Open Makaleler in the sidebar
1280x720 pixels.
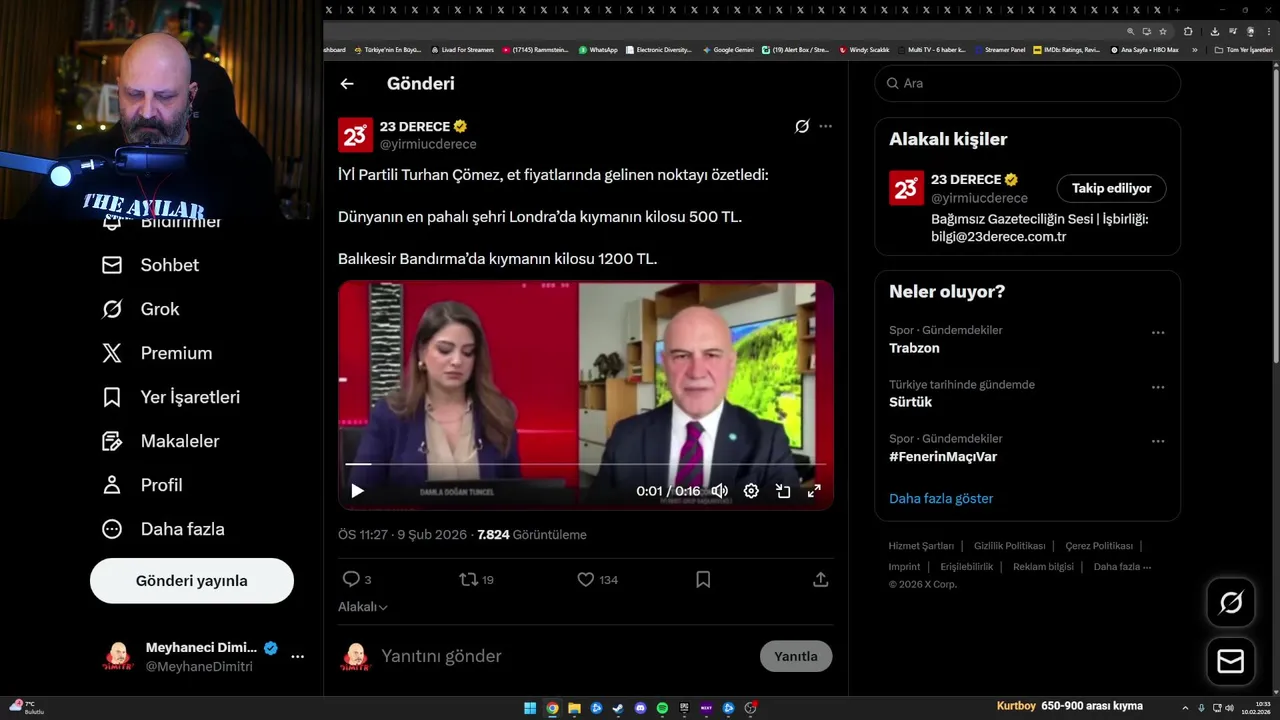pos(160,441)
